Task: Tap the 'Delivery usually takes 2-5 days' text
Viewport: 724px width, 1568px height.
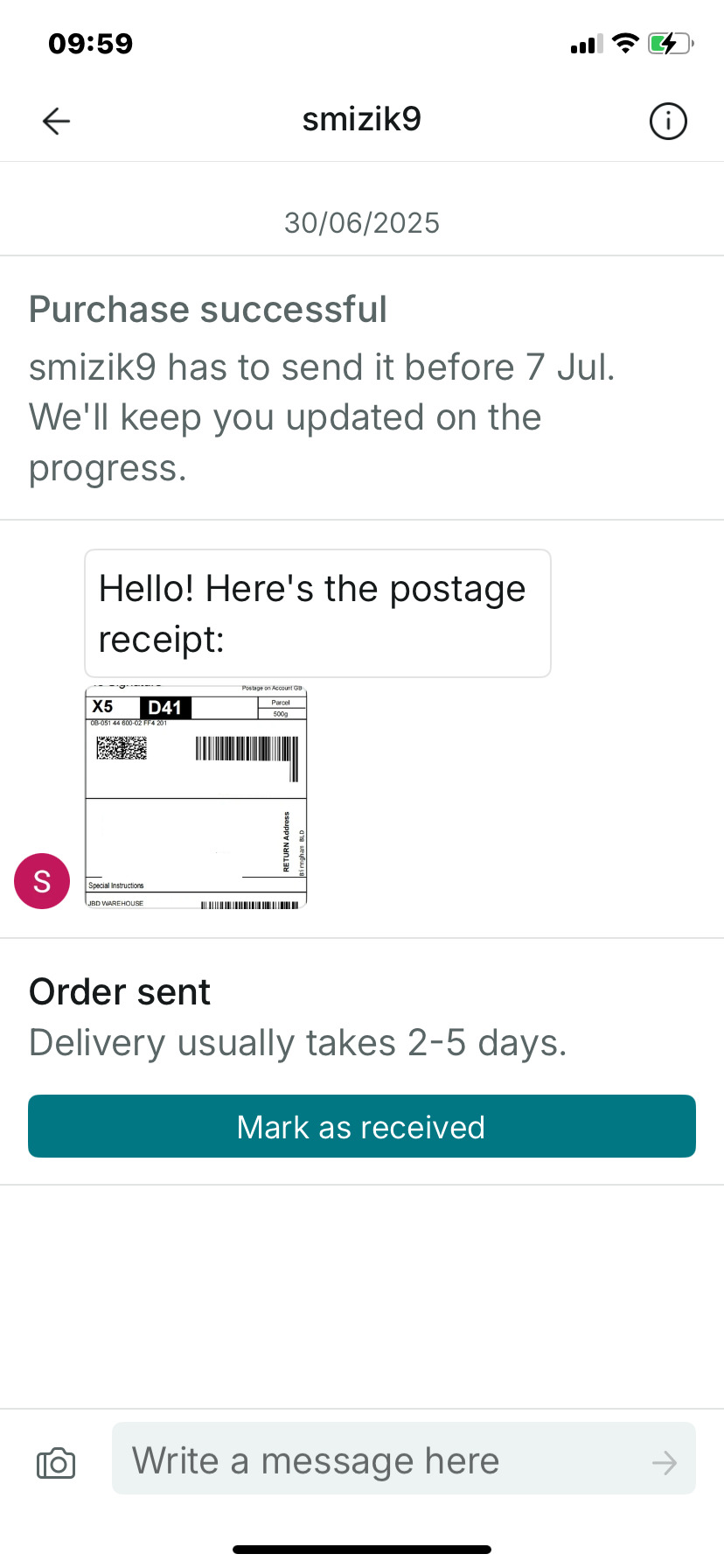Action: pyautogui.click(x=298, y=1043)
